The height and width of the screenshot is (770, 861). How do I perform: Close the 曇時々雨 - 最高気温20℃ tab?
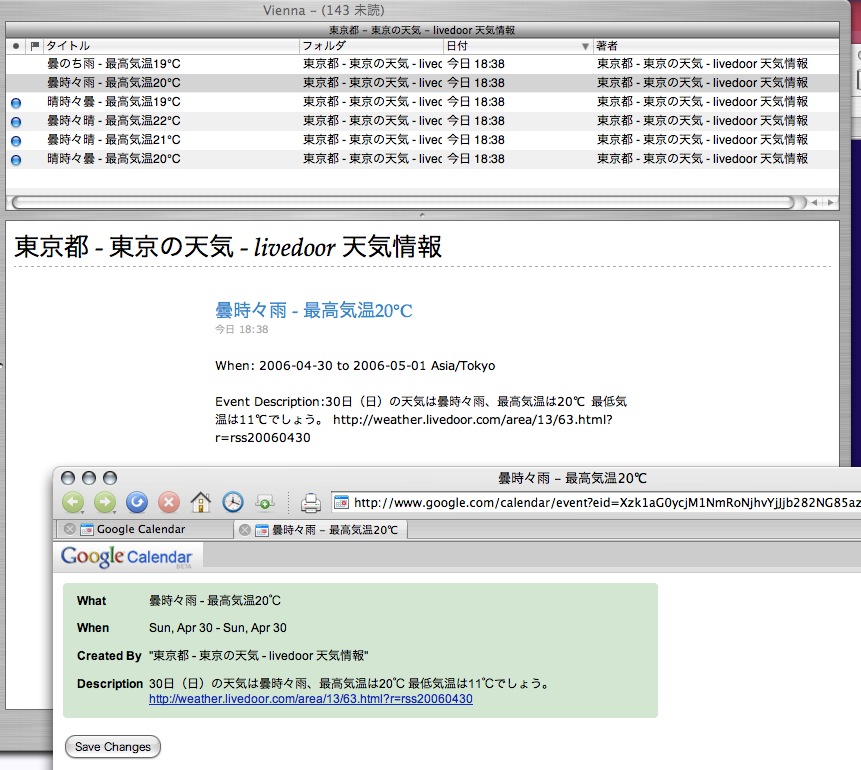point(245,529)
